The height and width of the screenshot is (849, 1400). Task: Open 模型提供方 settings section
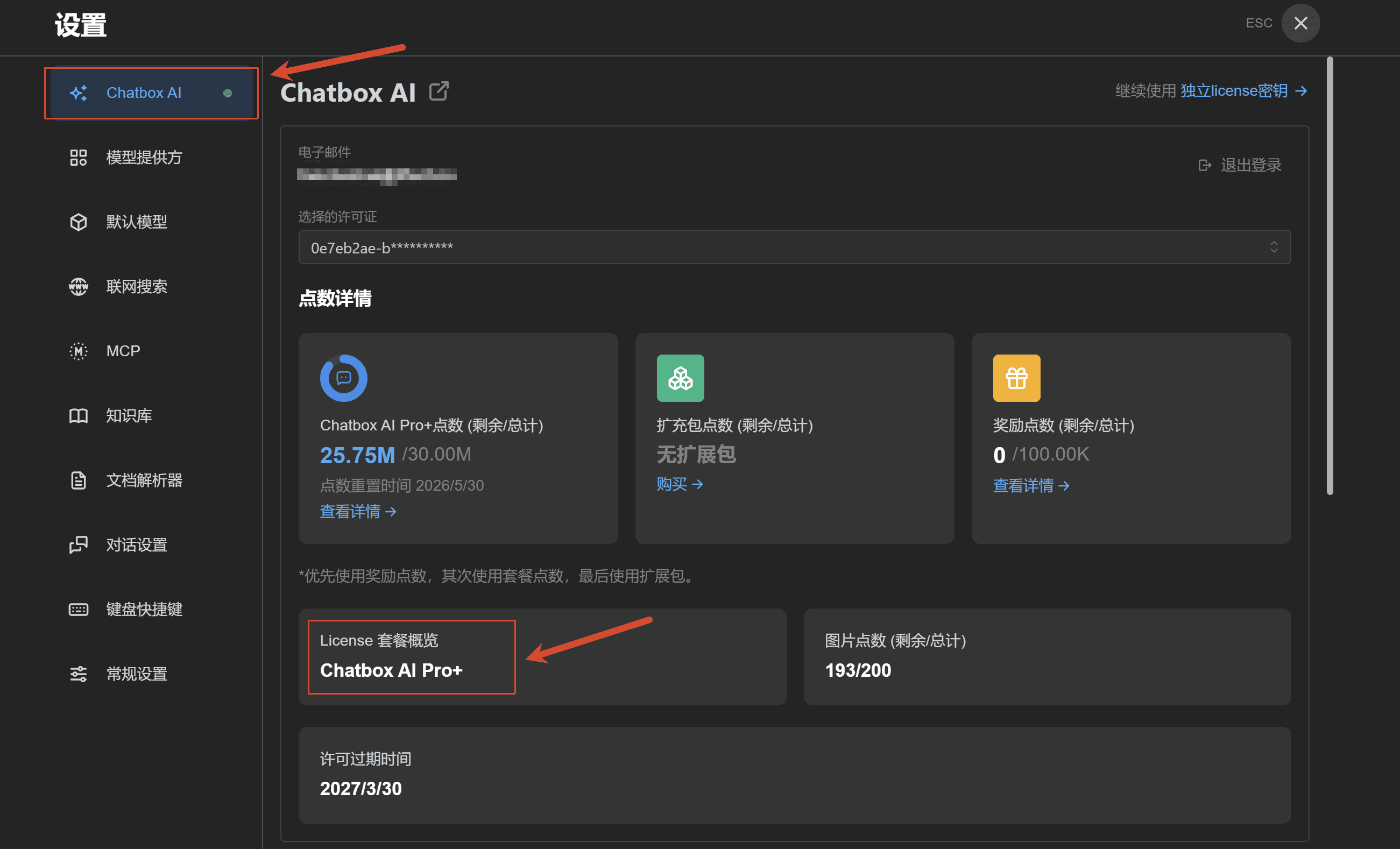152,158
